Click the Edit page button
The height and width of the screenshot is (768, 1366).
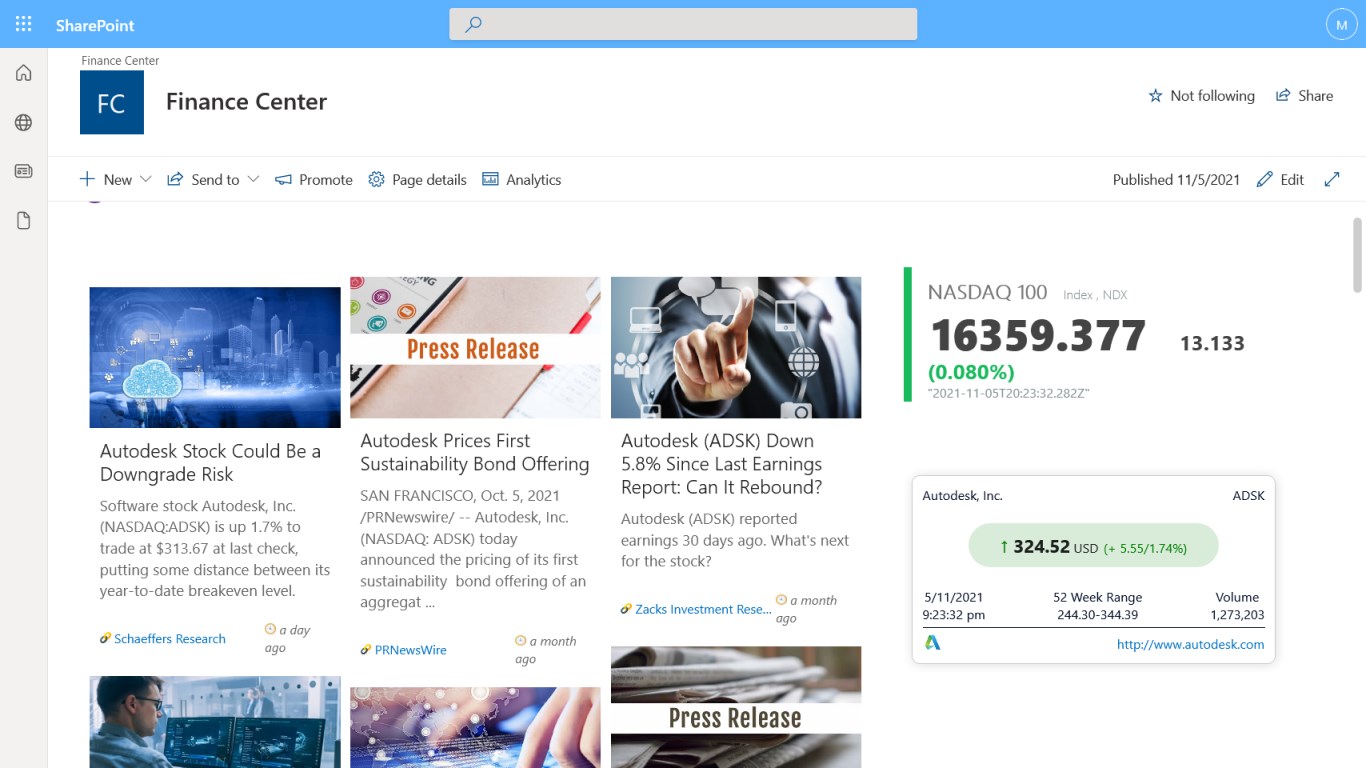click(1280, 179)
